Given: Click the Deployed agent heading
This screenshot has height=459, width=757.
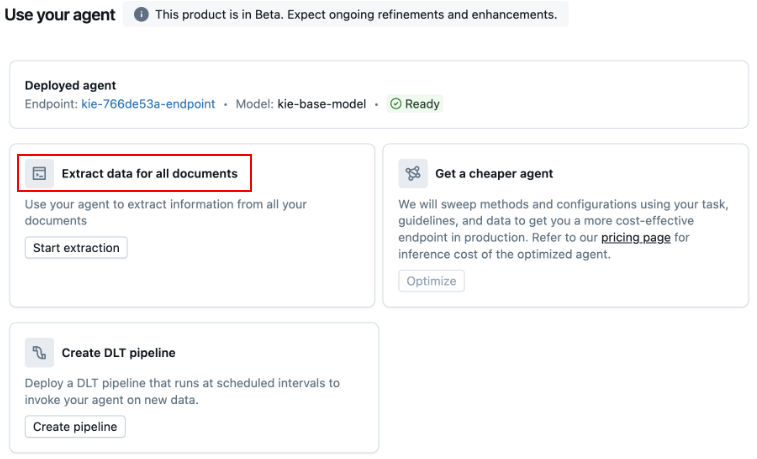Looking at the screenshot, I should pos(70,85).
